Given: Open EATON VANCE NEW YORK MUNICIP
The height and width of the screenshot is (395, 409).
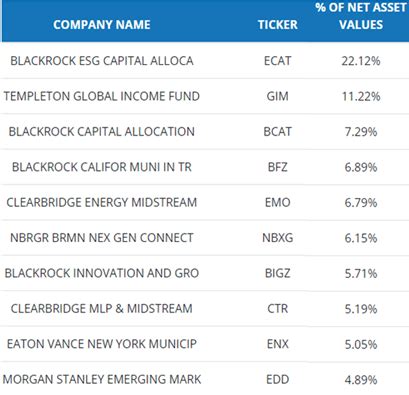Looking at the screenshot, I should (102, 344).
